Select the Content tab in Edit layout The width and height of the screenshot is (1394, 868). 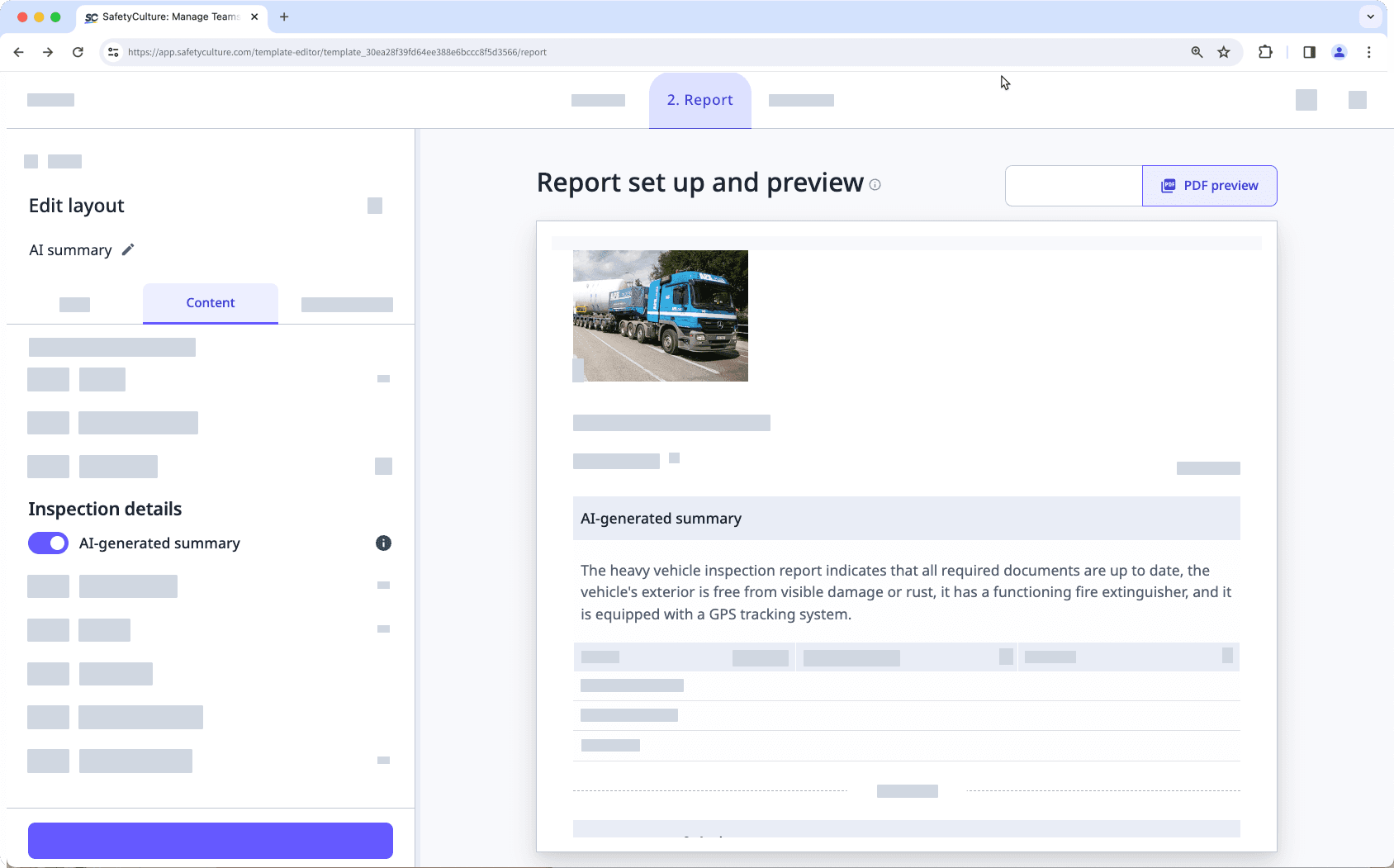tap(210, 303)
